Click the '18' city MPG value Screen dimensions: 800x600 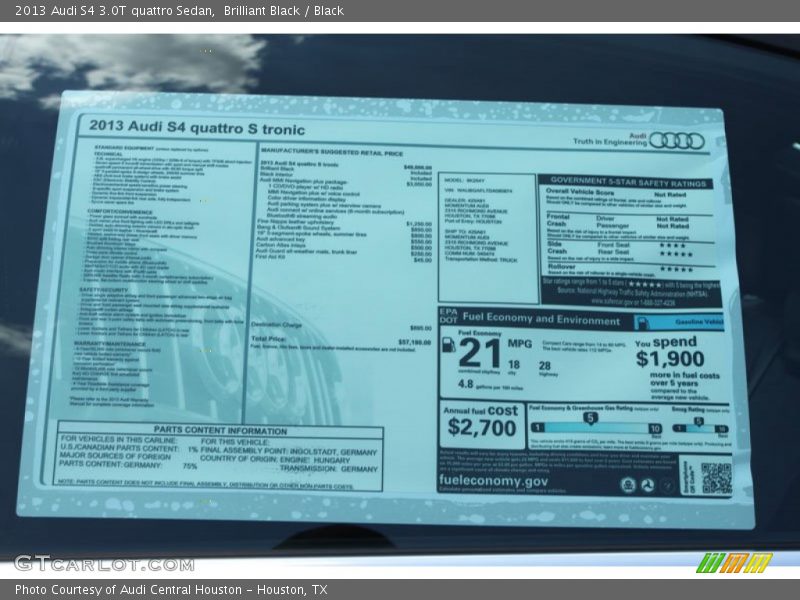(514, 364)
